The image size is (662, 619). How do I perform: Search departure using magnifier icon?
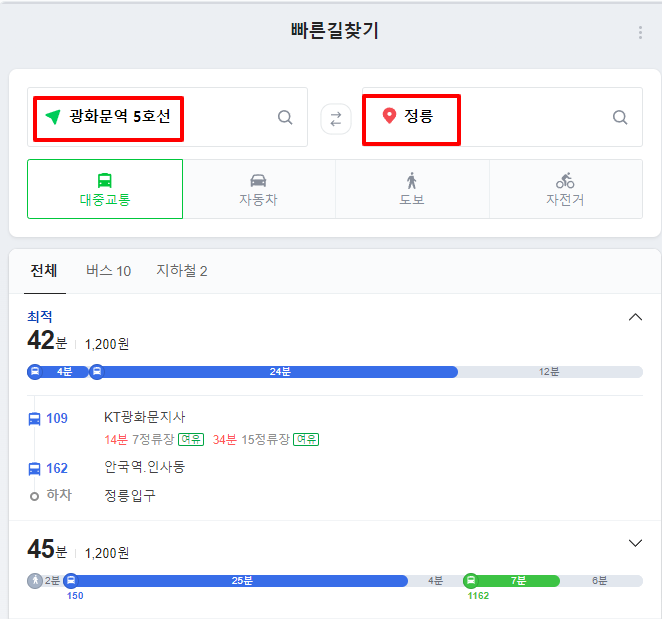click(x=285, y=117)
